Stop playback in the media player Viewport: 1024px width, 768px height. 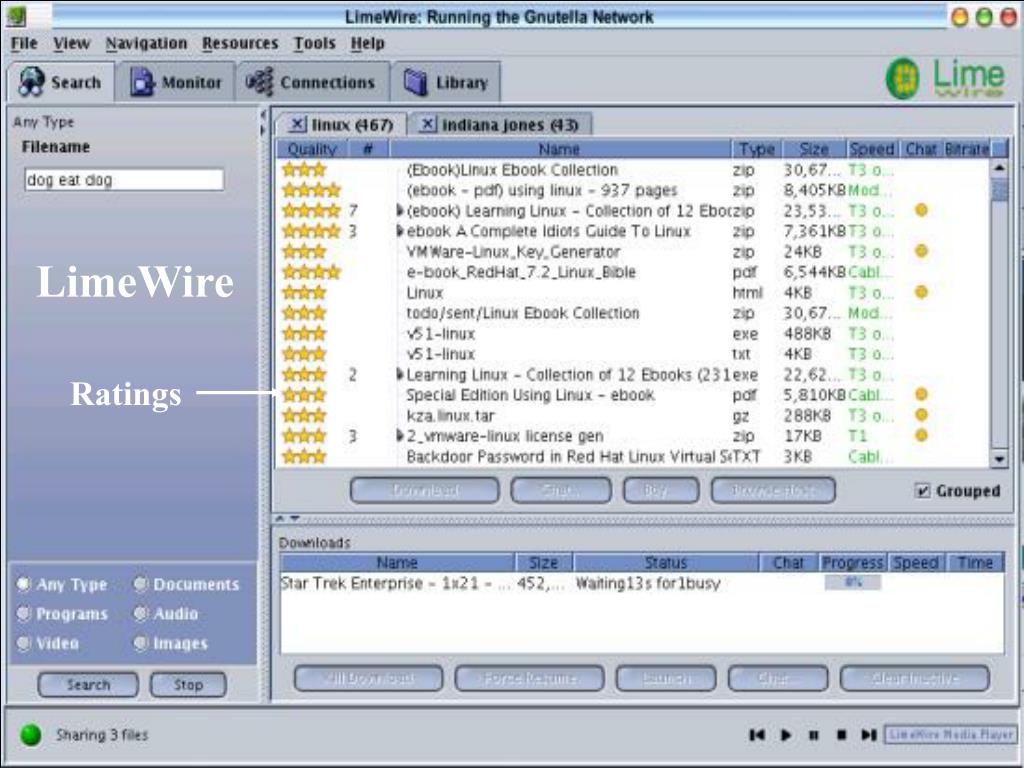click(x=842, y=735)
